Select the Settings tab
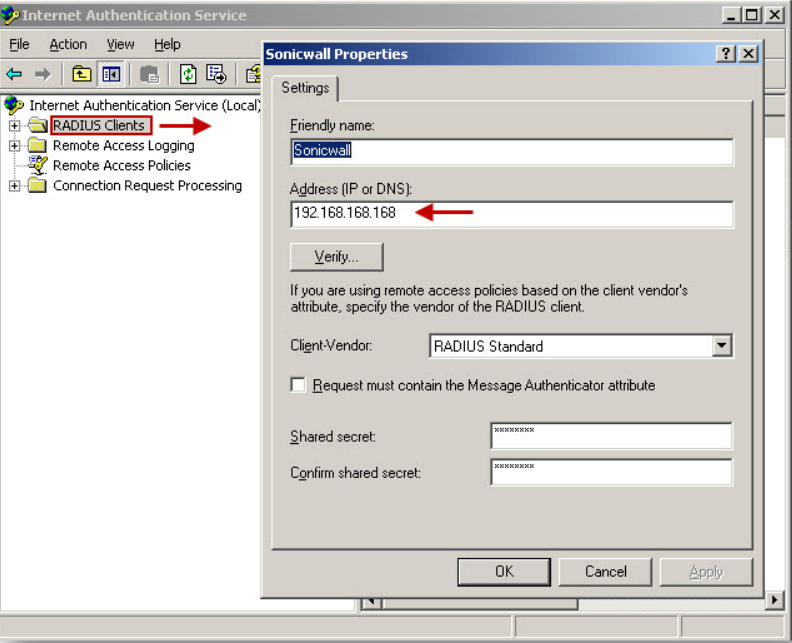 305,88
